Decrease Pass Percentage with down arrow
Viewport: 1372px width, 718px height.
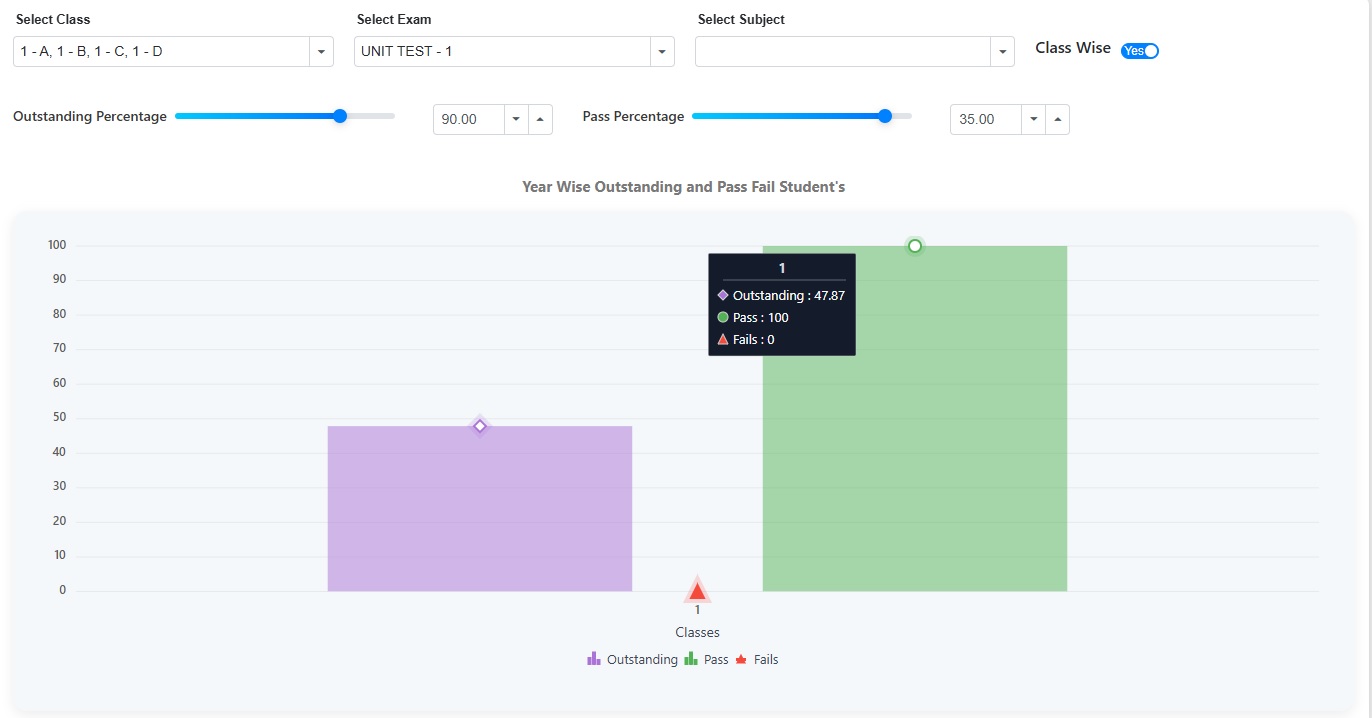pyautogui.click(x=1034, y=119)
